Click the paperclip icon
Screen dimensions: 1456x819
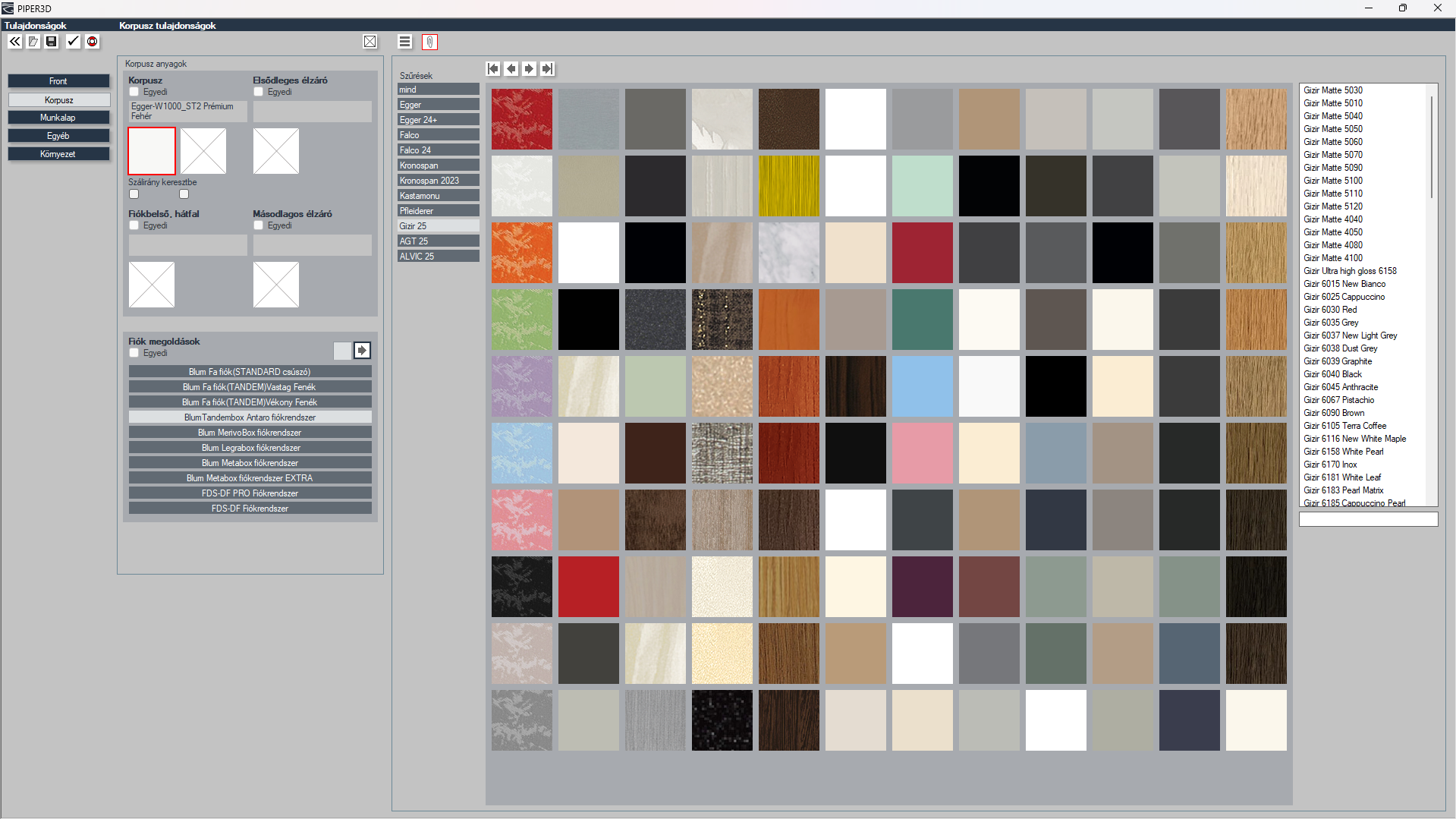click(429, 42)
